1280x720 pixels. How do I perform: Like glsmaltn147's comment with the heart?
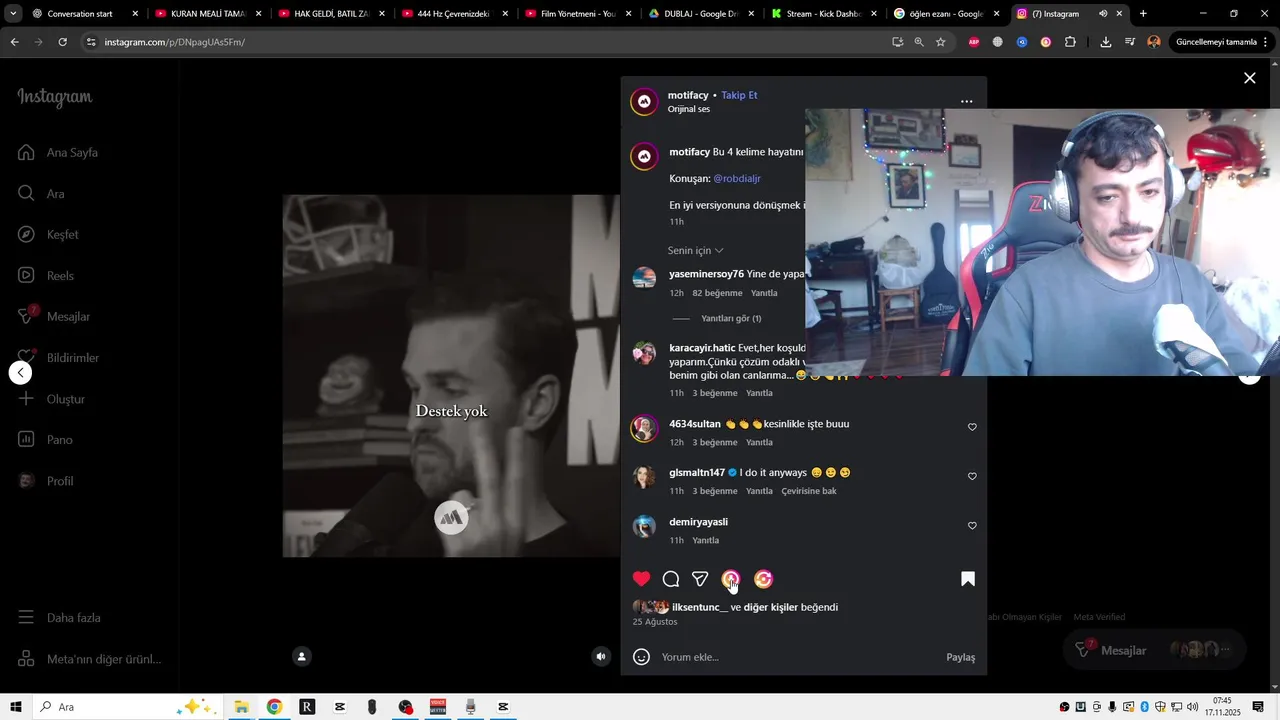pos(972,476)
